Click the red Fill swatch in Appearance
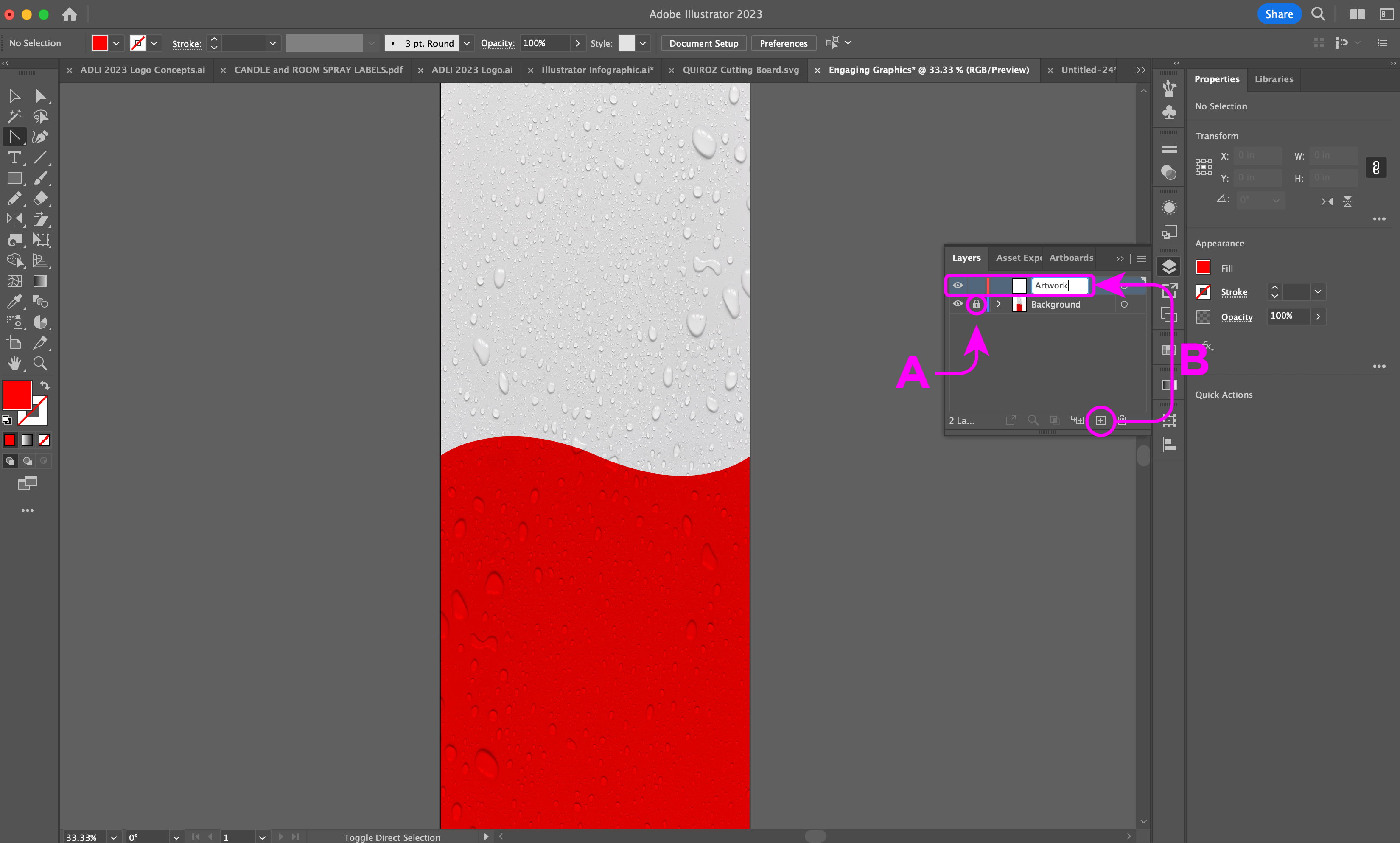Screen dimensions: 1400x843 click(1203, 268)
